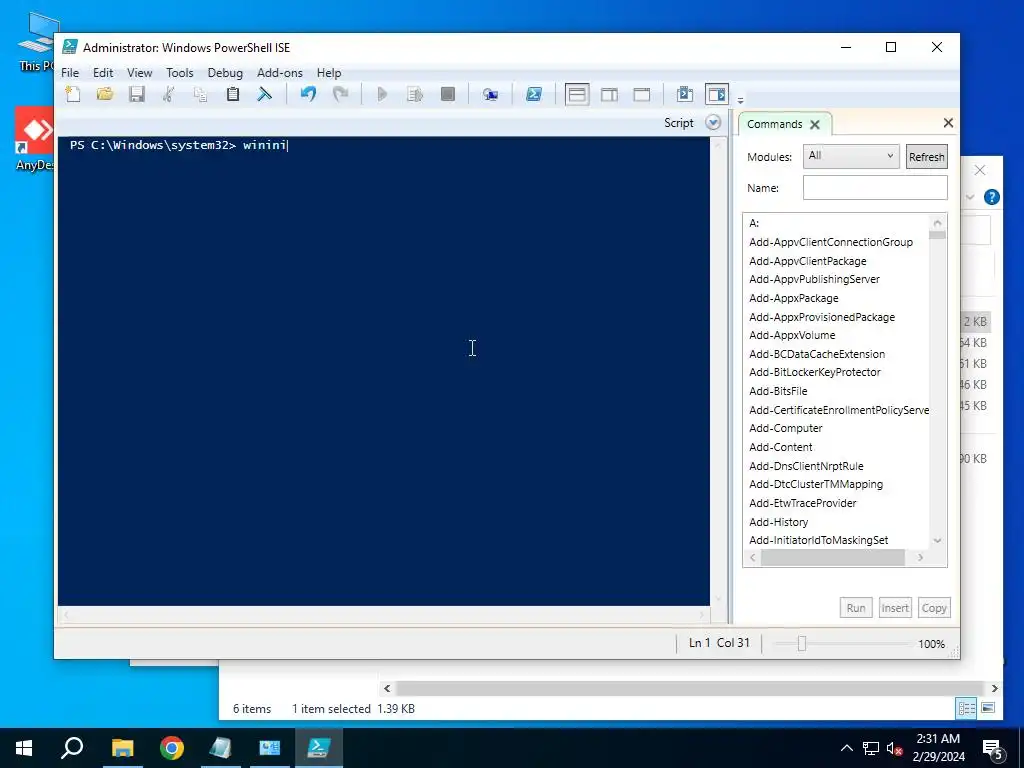
Task: Open the Help menu
Action: point(329,72)
